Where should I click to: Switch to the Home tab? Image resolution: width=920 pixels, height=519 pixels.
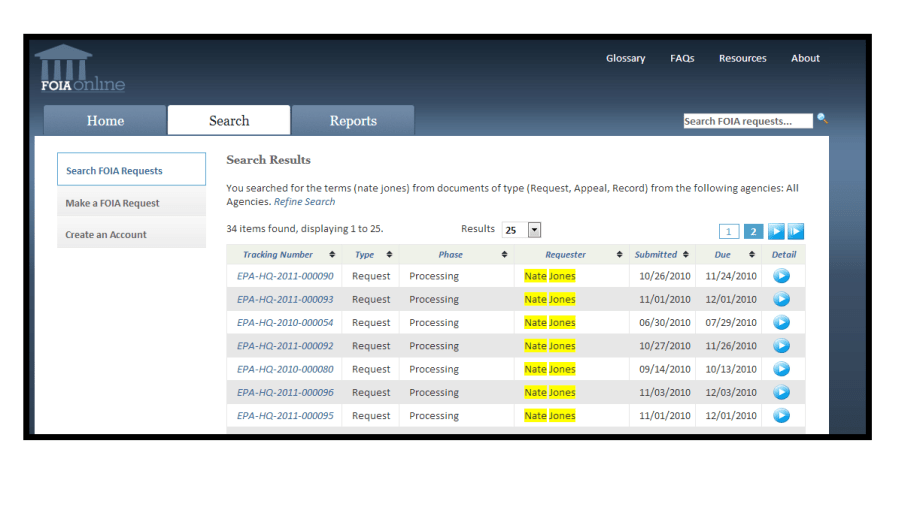105,121
